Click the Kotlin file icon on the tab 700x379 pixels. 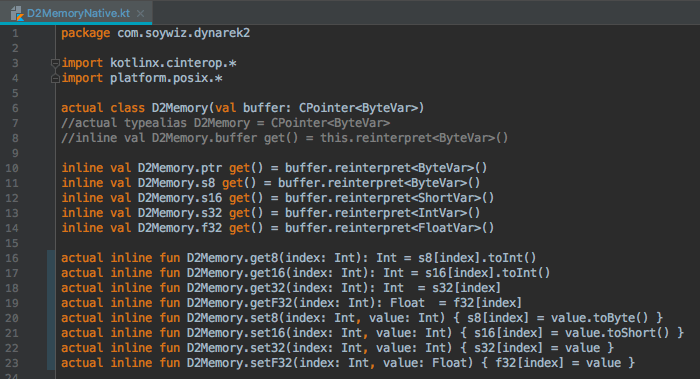(17, 13)
